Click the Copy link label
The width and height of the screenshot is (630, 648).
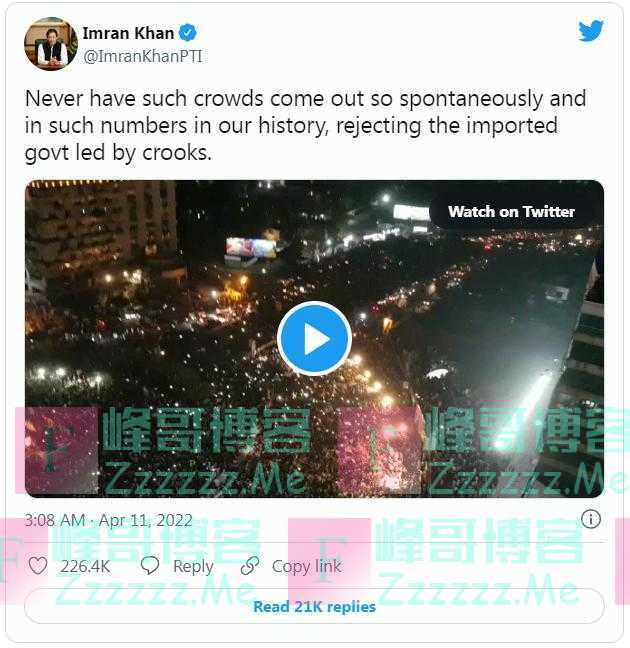point(307,566)
